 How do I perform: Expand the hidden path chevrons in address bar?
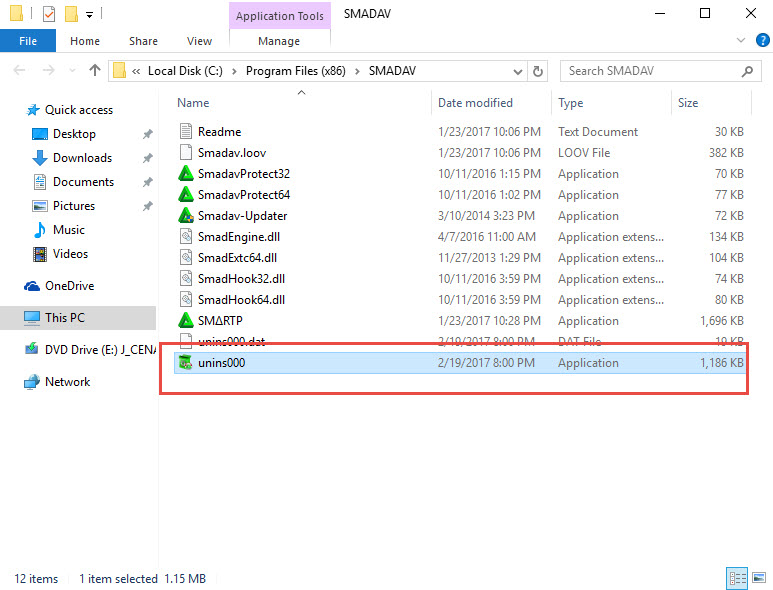point(136,71)
